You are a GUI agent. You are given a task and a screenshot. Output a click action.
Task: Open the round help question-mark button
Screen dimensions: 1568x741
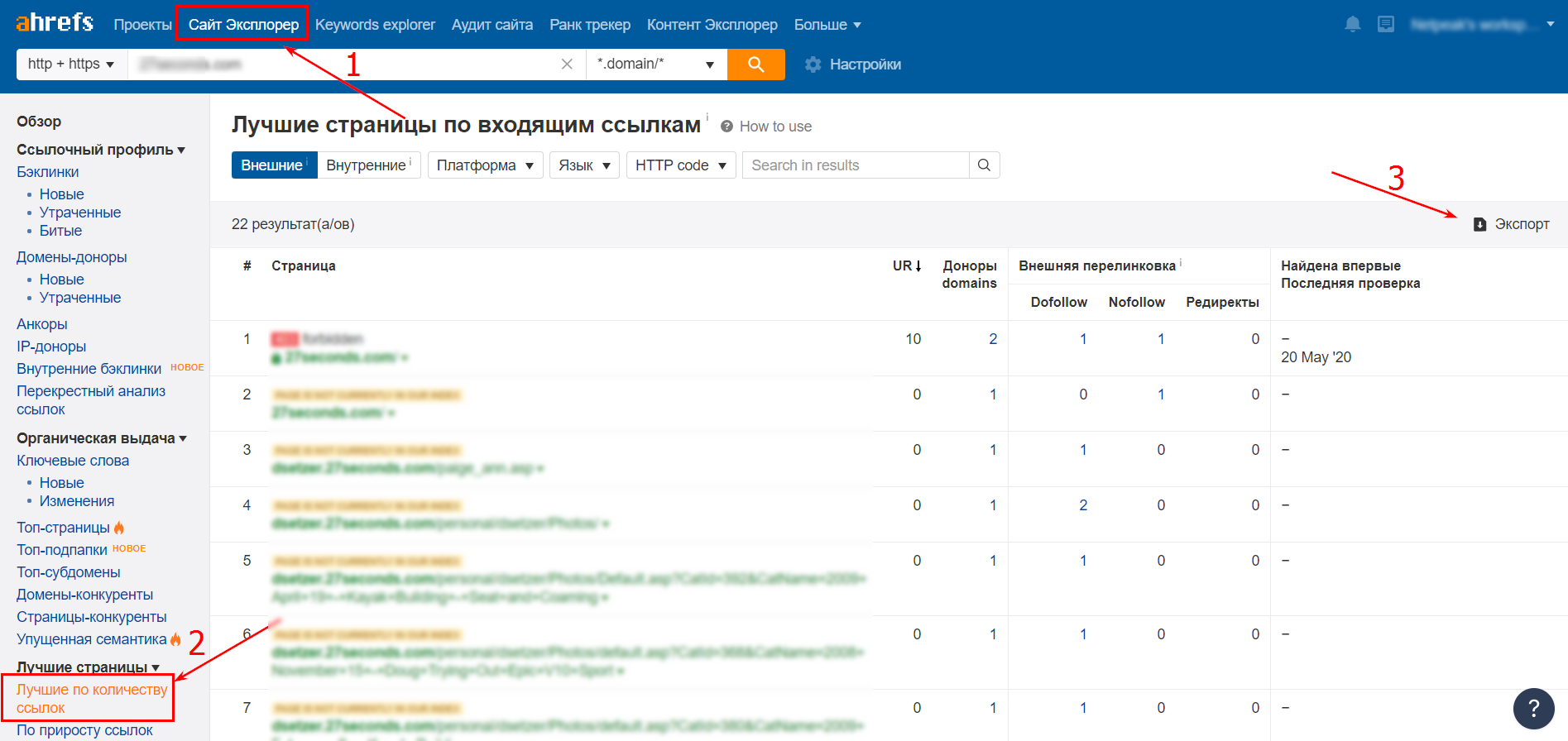click(1533, 708)
